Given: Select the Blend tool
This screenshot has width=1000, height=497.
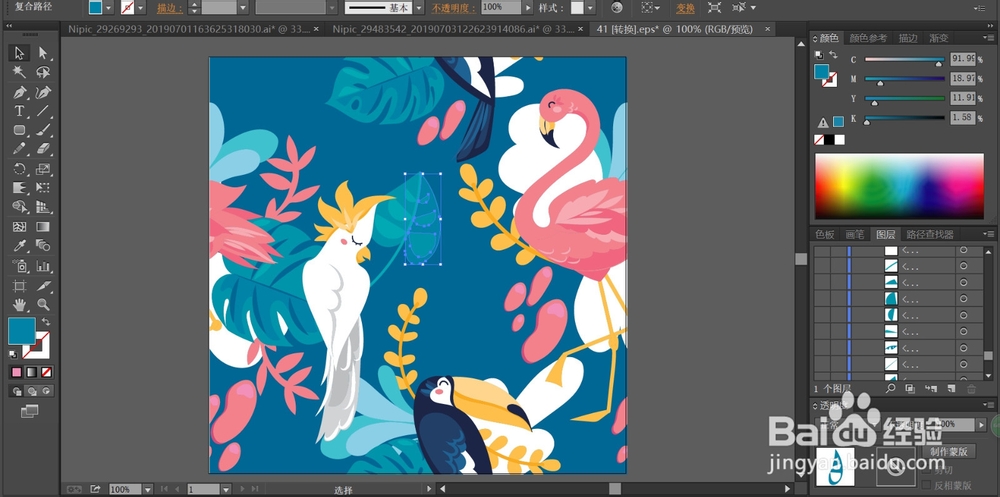Looking at the screenshot, I should 43,246.
